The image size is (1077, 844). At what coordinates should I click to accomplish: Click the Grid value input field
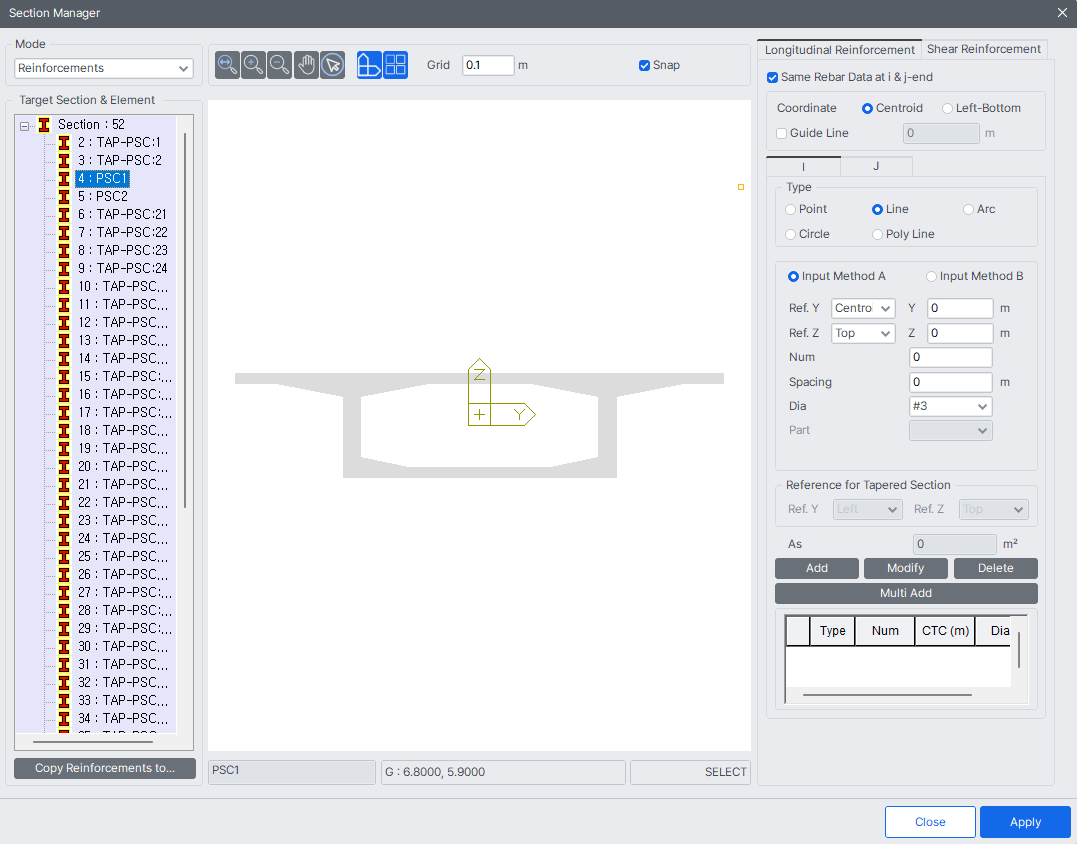(x=488, y=65)
